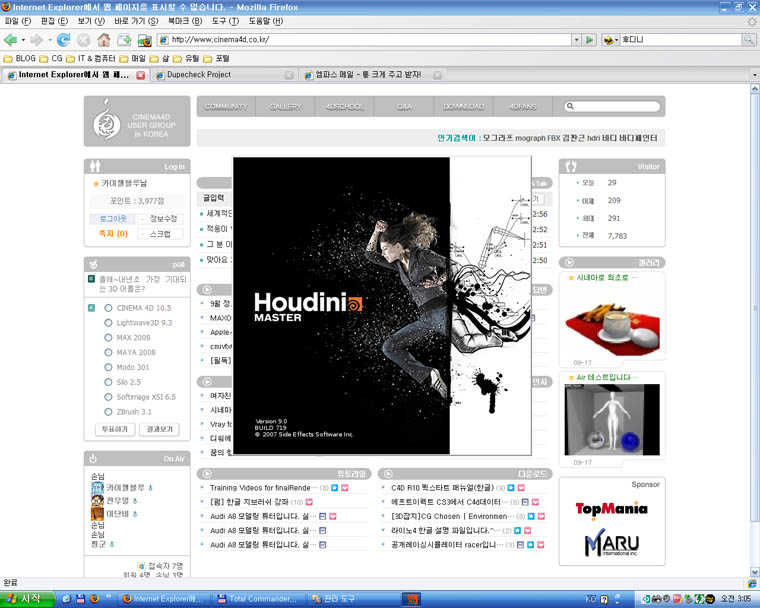Open the Windows Start (시작) button
Screen dimensions: 760x608
tap(27, 599)
